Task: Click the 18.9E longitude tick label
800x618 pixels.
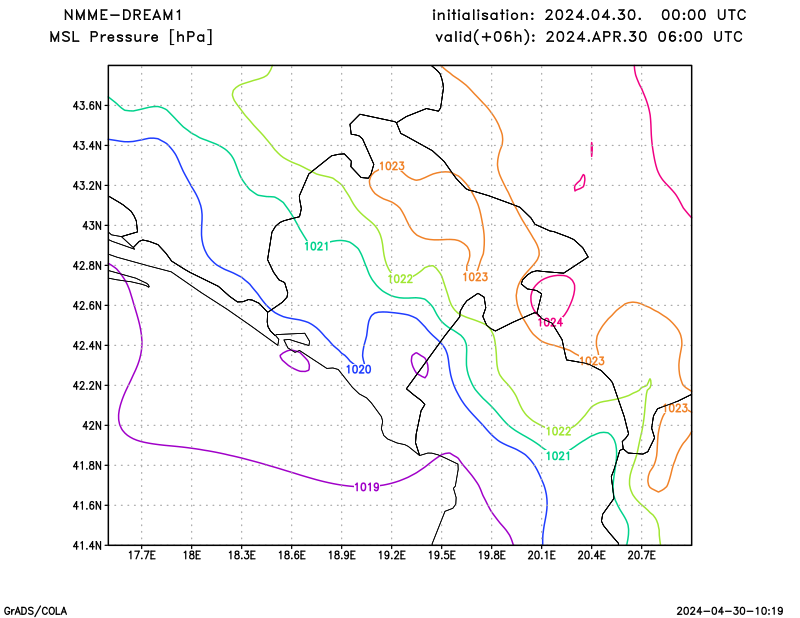Action: pyautogui.click(x=342, y=555)
